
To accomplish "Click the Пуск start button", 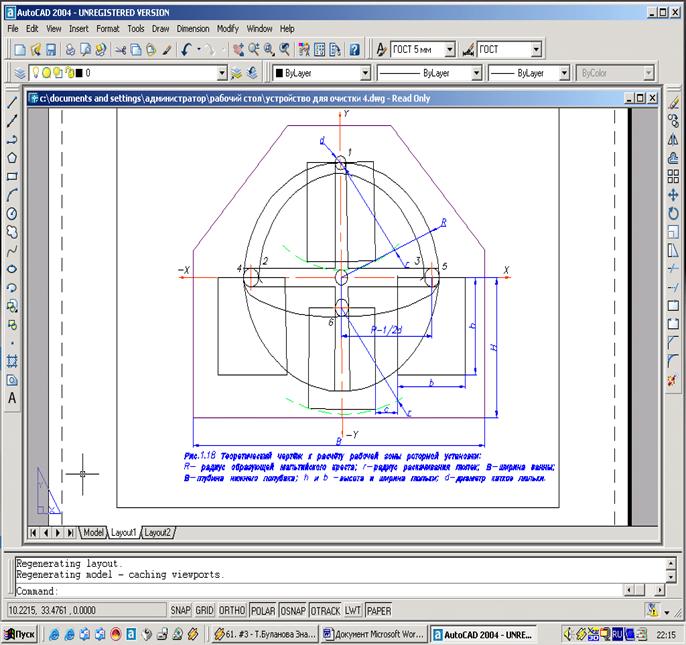I will point(21,634).
